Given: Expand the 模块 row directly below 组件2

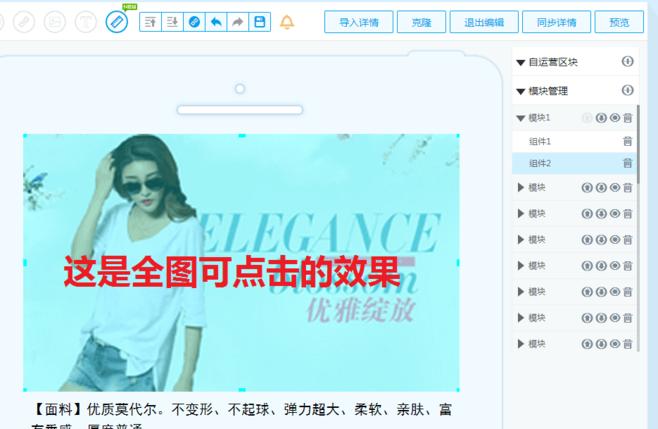Looking at the screenshot, I should click(x=521, y=187).
